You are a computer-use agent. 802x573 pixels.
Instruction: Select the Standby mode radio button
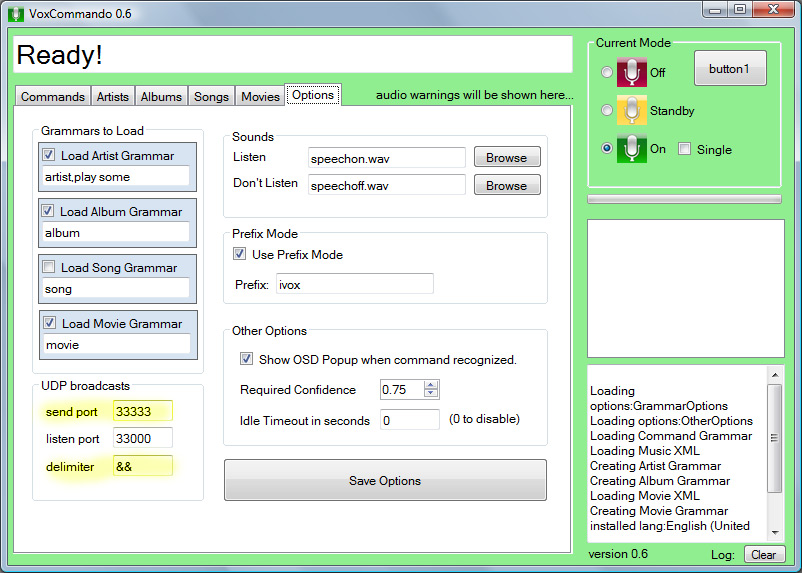click(607, 110)
